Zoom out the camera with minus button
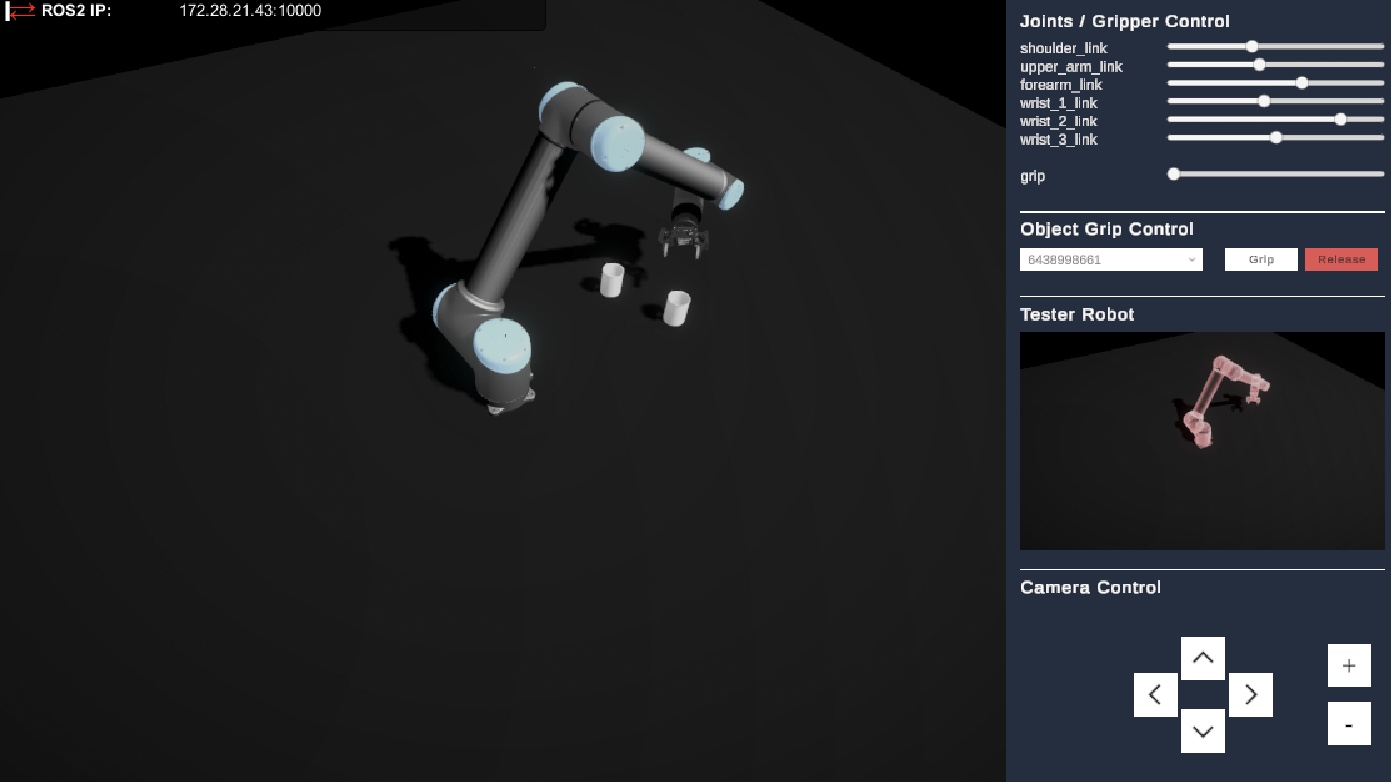1391x782 pixels. [x=1348, y=724]
